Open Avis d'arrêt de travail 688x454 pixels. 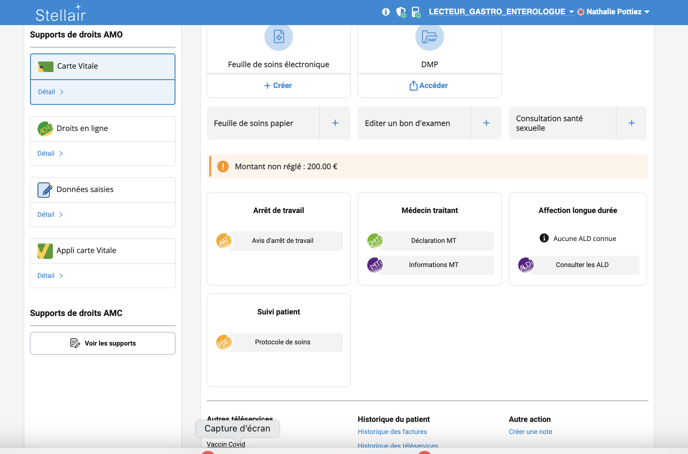pyautogui.click(x=281, y=241)
